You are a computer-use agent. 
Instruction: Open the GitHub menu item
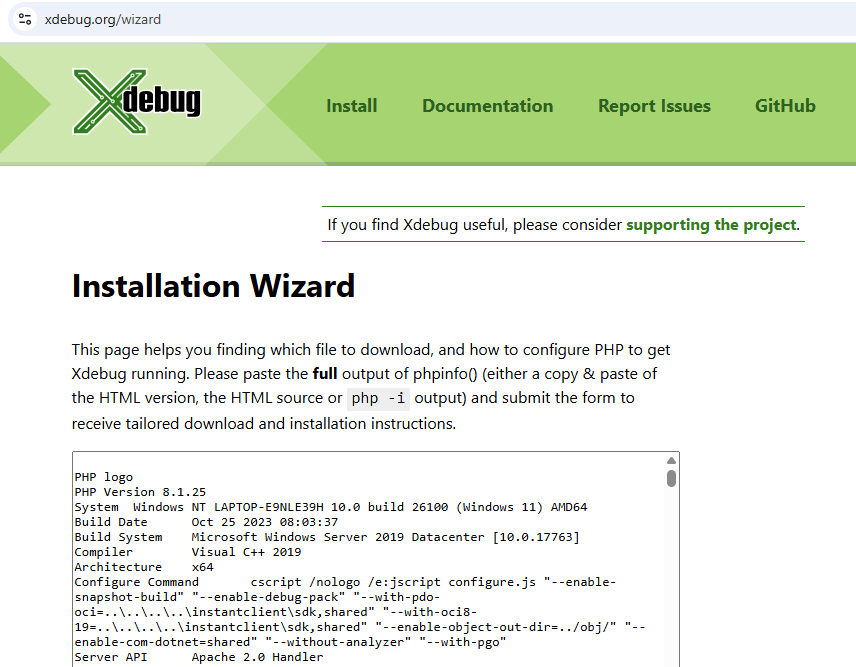[x=785, y=106]
